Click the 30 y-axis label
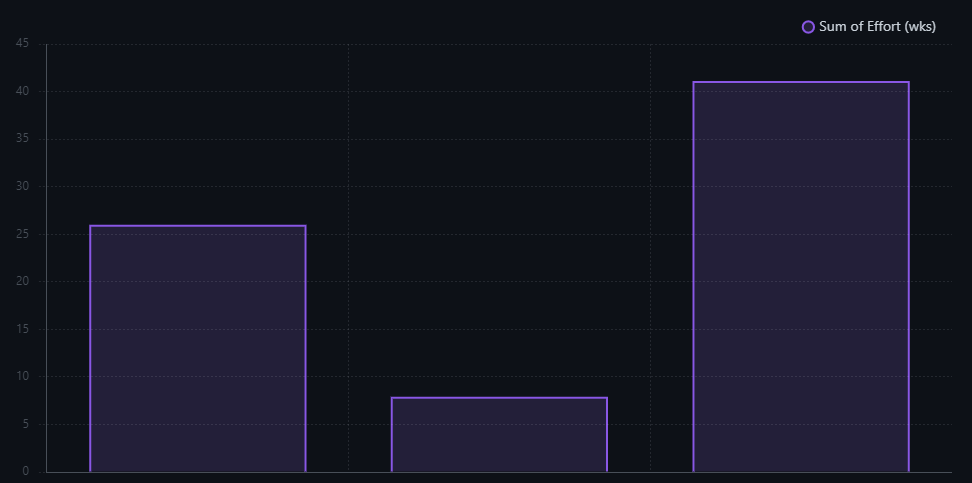 pos(22,186)
